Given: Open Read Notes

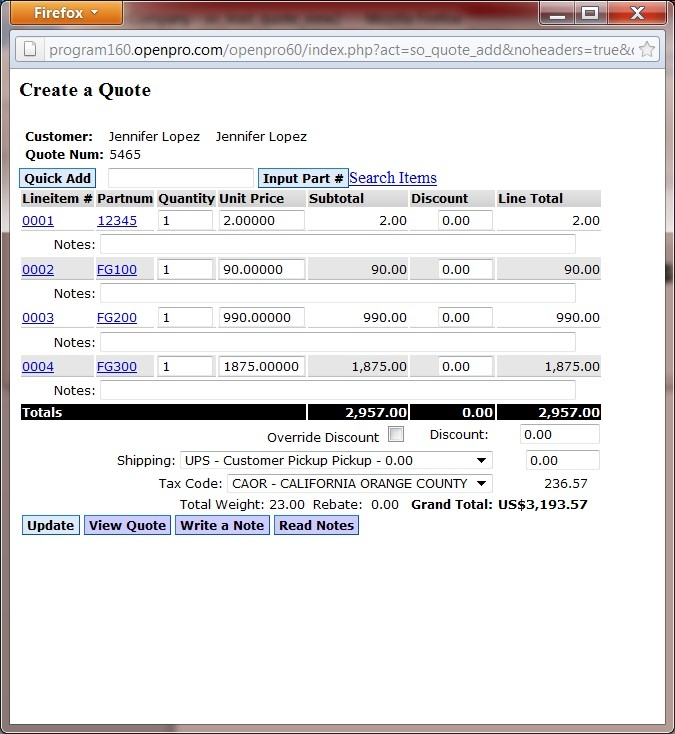Looking at the screenshot, I should pyautogui.click(x=316, y=525).
